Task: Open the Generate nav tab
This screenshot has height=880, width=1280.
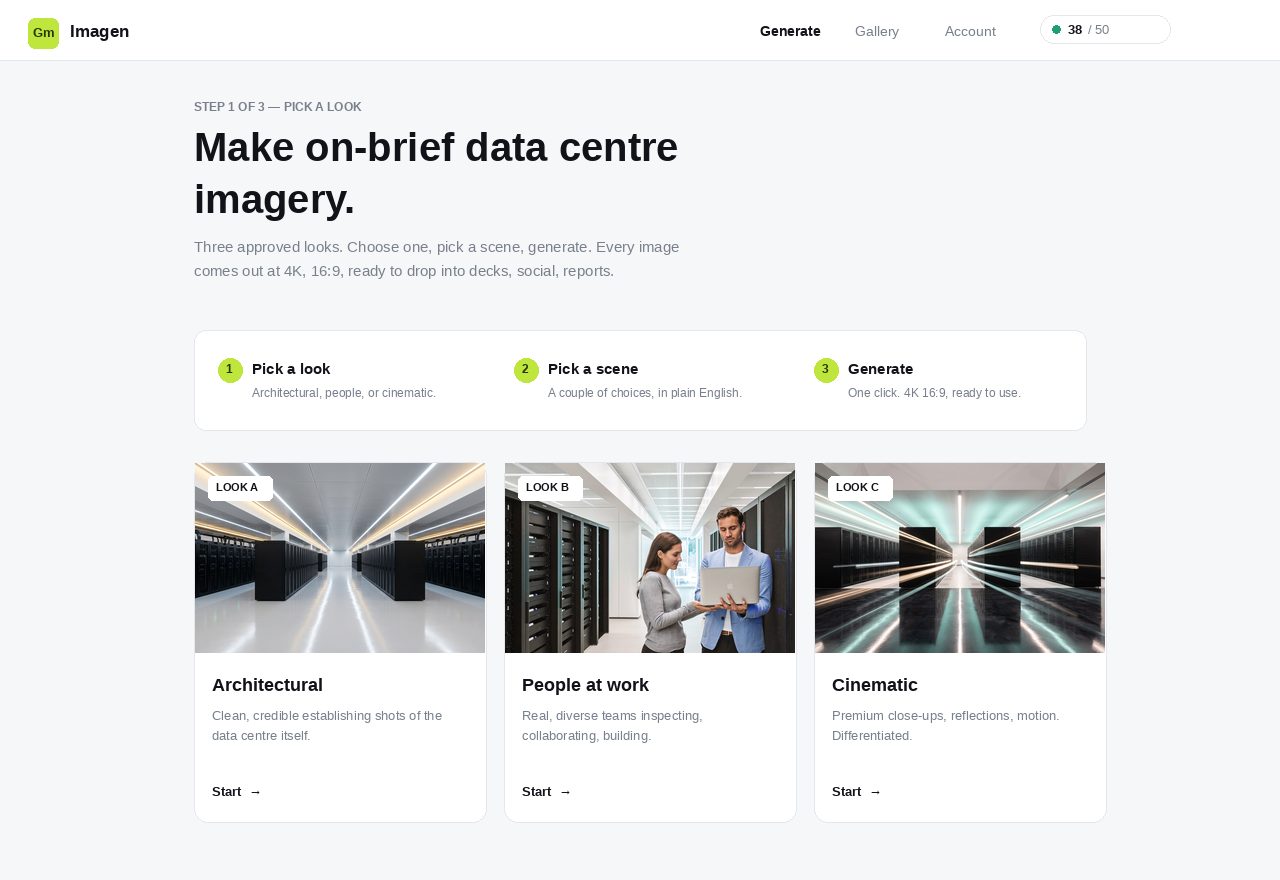Action: coord(790,31)
